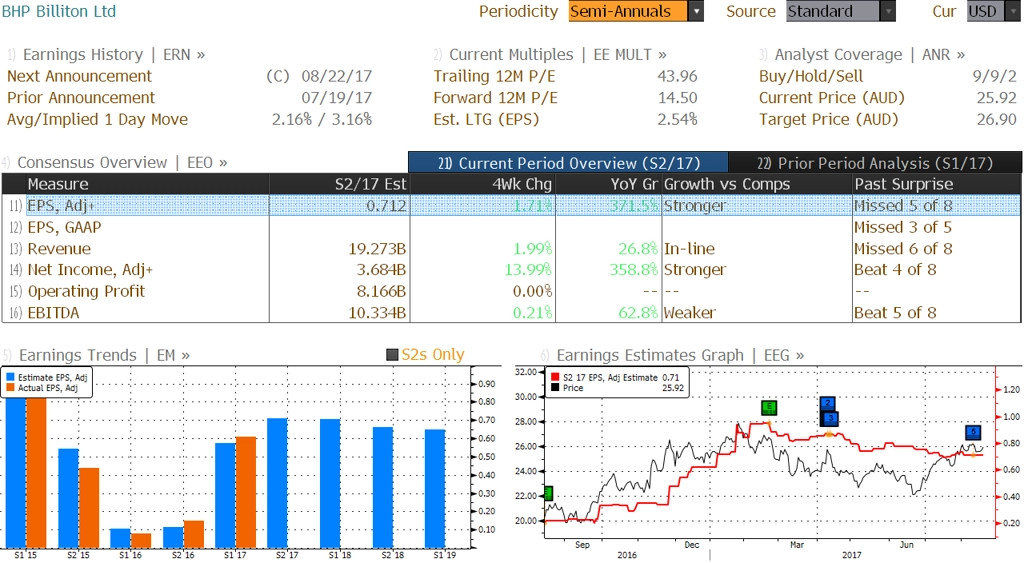Click the blue Estimate EPS legend swatch
1024x563 pixels.
(10, 378)
